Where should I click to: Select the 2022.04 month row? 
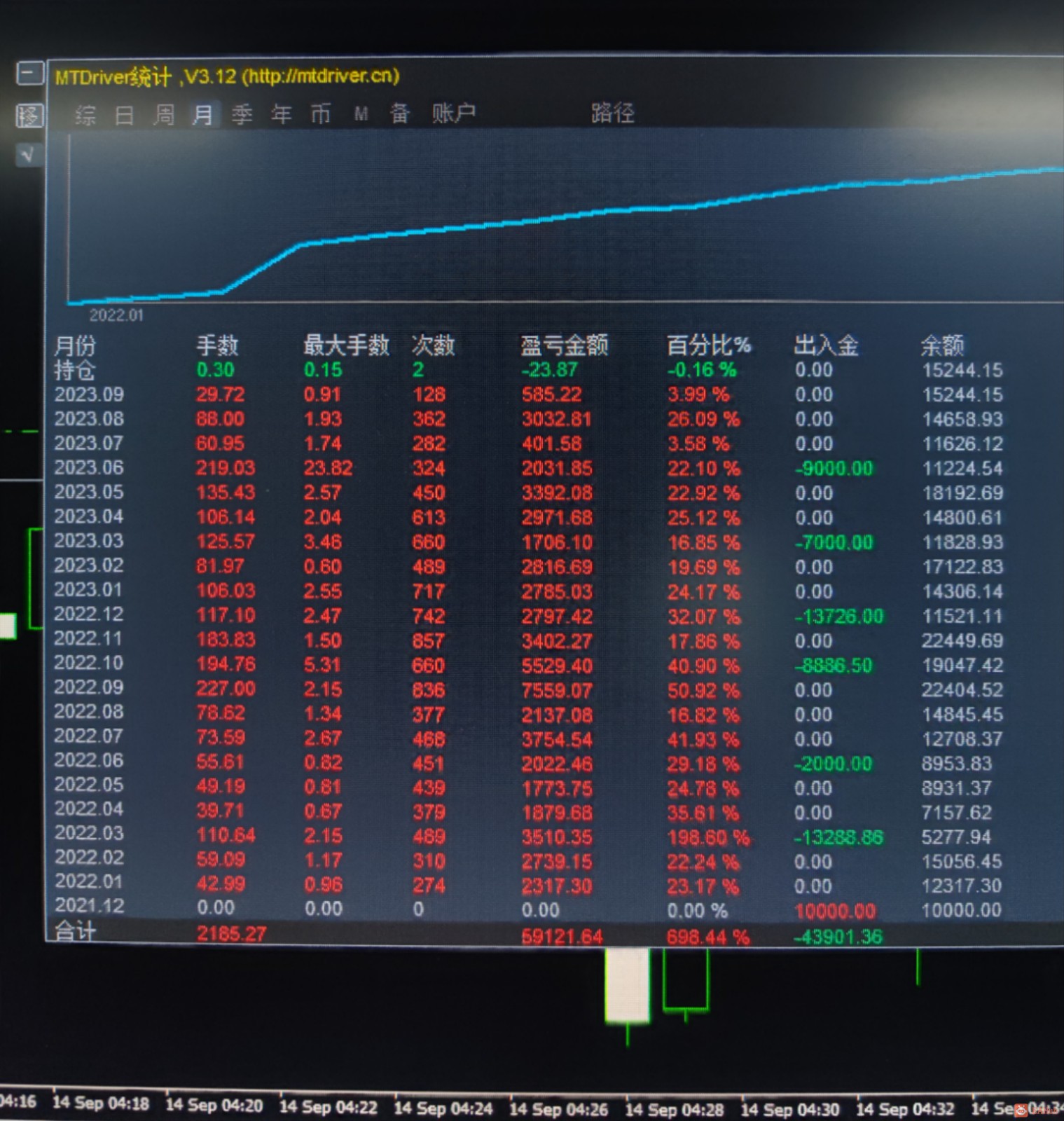click(529, 811)
